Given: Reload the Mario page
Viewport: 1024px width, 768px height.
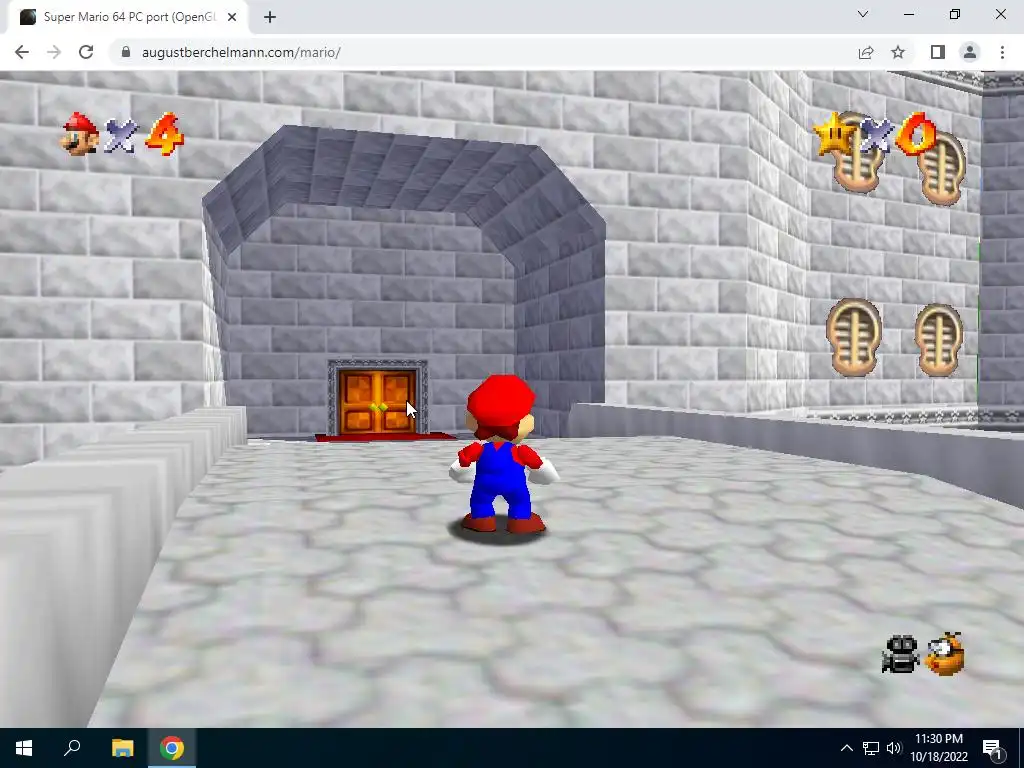Looking at the screenshot, I should [86, 52].
